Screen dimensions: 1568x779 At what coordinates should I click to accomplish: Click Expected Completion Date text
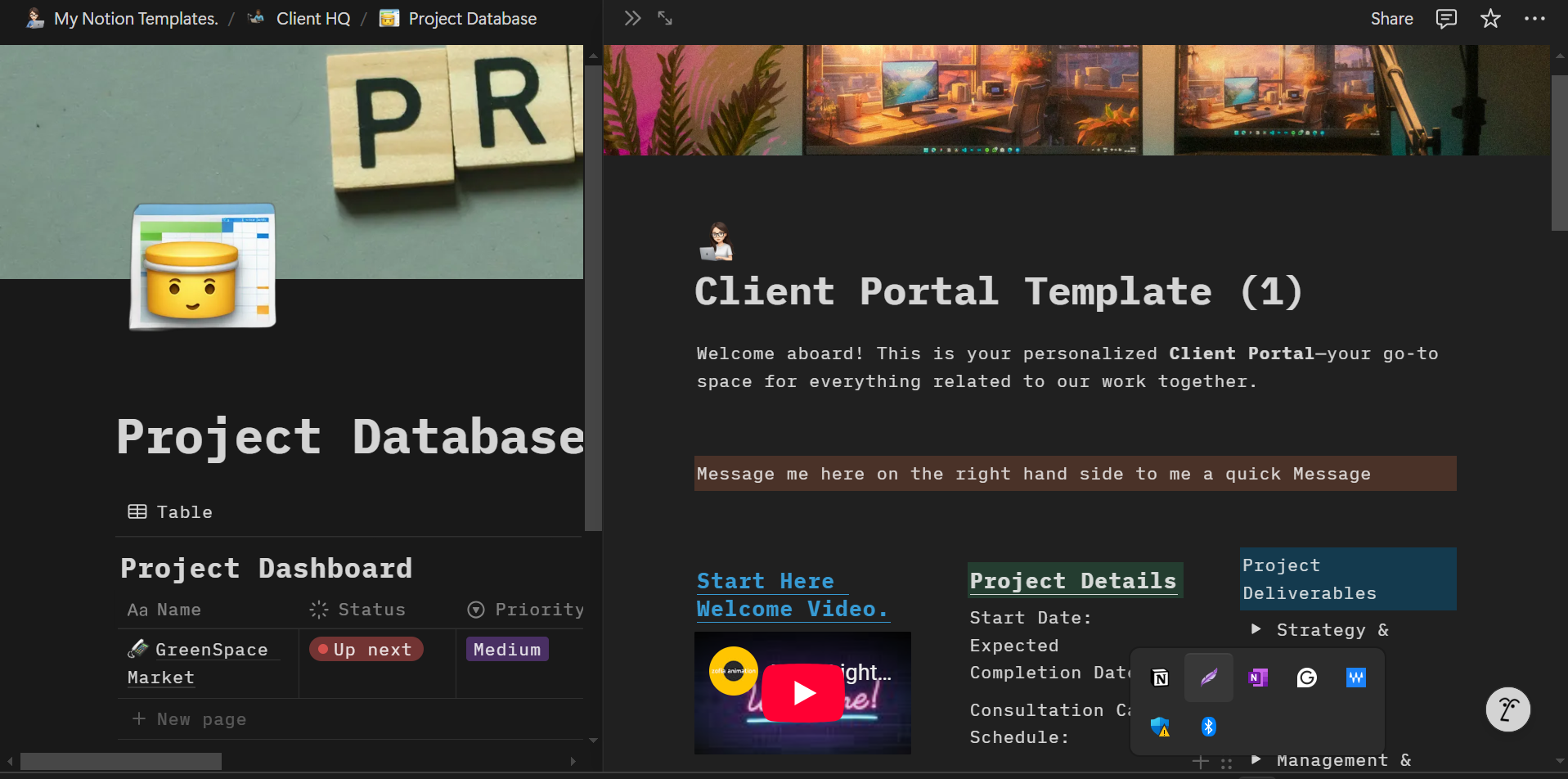(1050, 659)
